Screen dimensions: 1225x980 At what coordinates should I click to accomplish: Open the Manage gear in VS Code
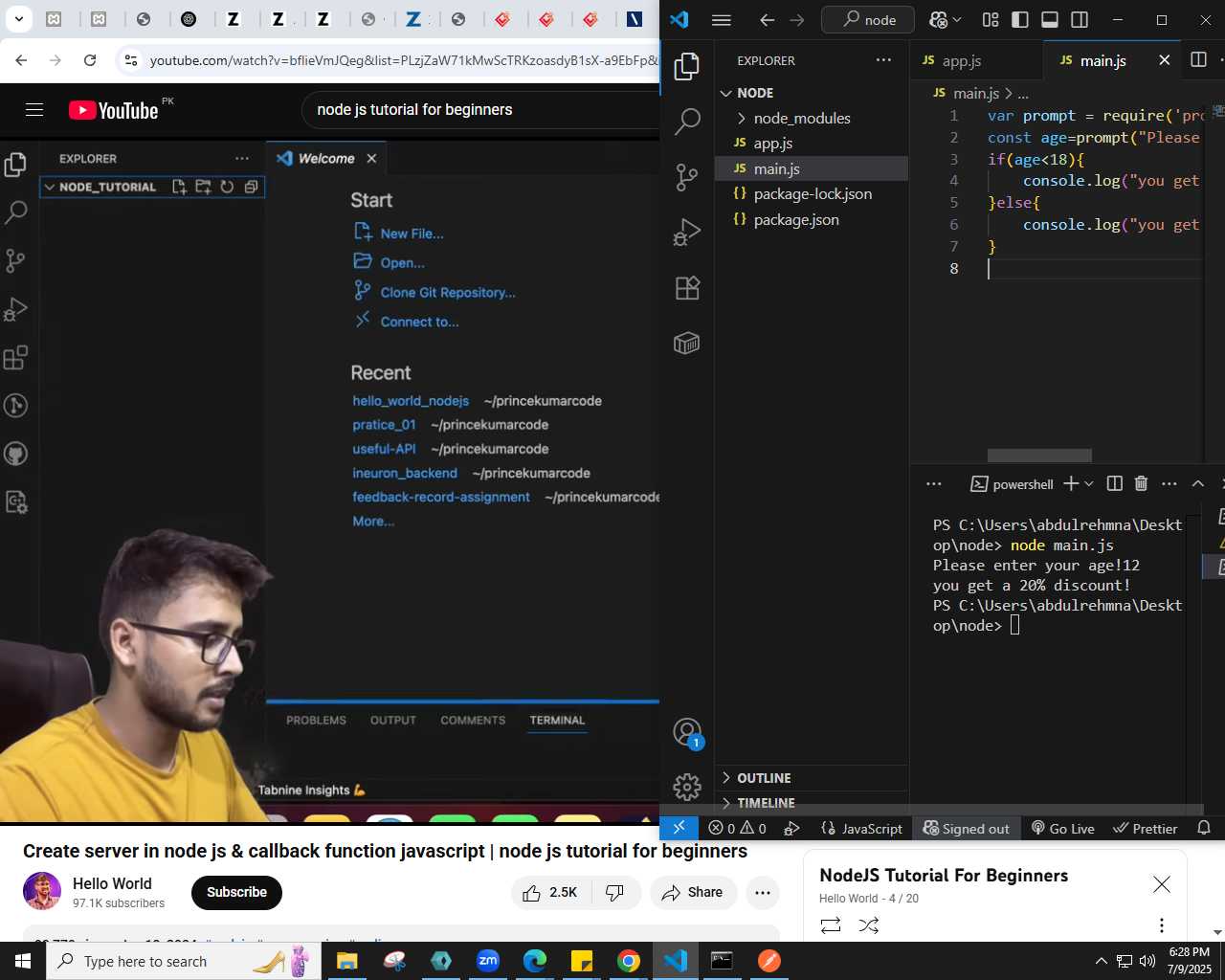point(686,787)
